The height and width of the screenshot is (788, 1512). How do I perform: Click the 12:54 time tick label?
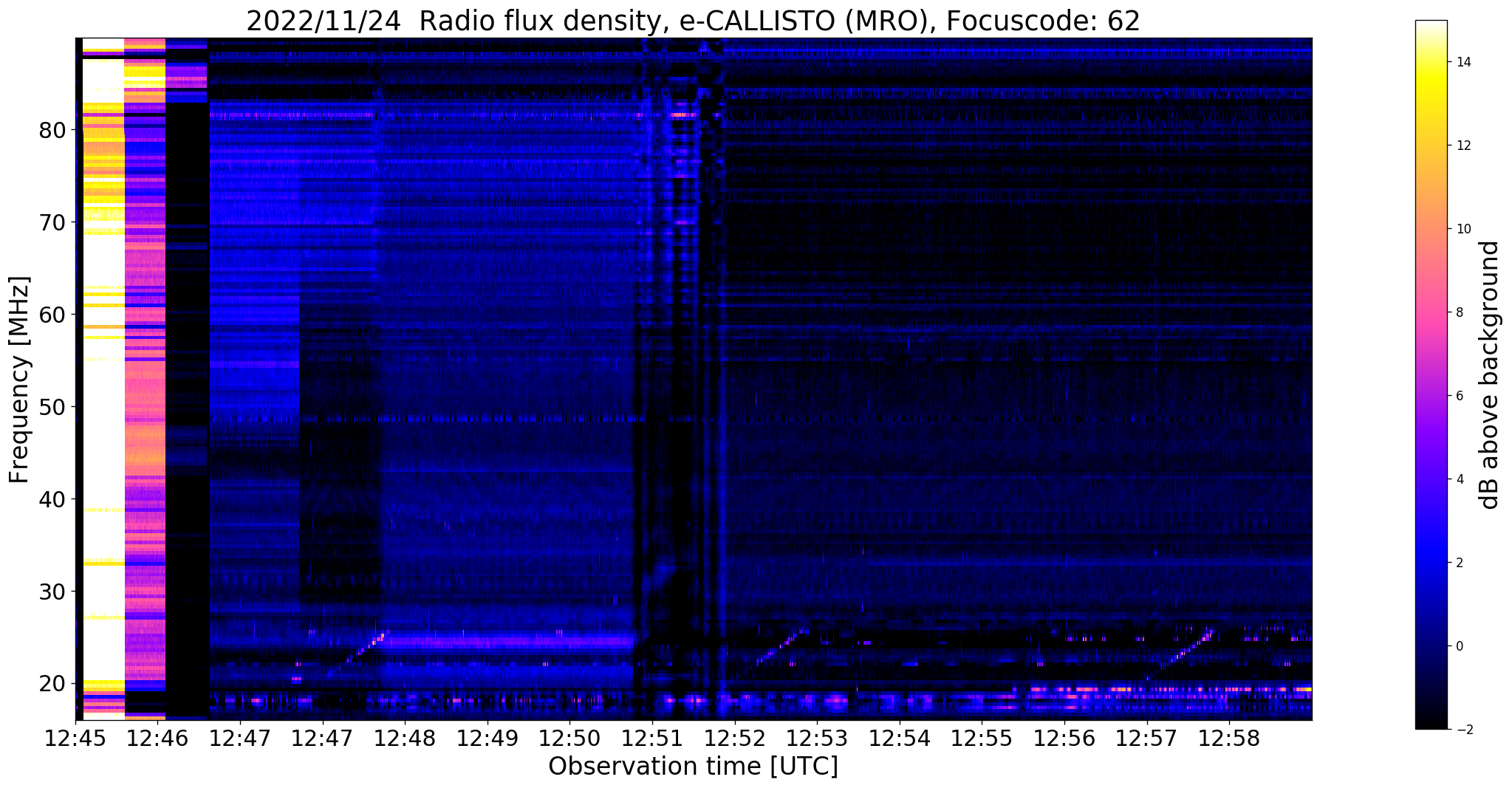pyautogui.click(x=900, y=739)
